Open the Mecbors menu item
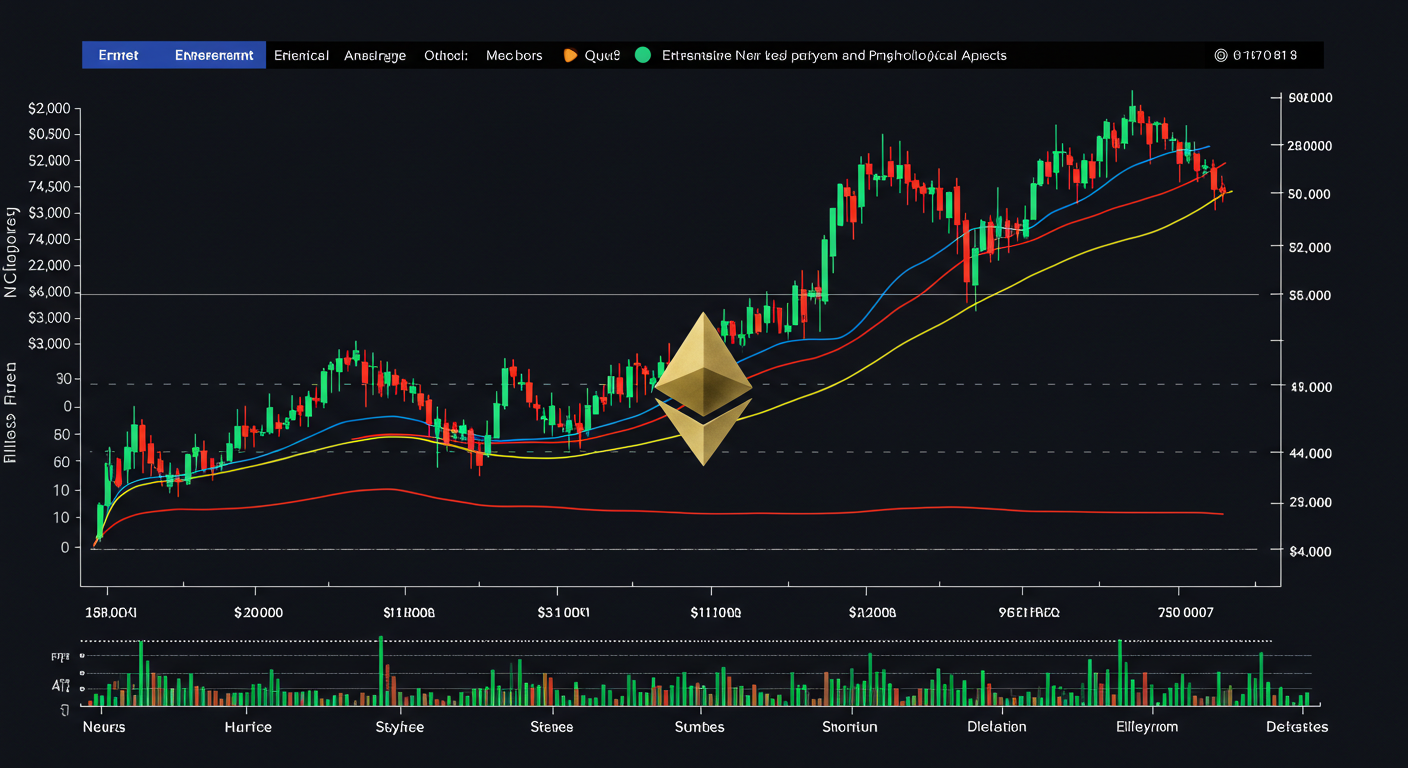Image resolution: width=1408 pixels, height=768 pixels. (x=514, y=55)
